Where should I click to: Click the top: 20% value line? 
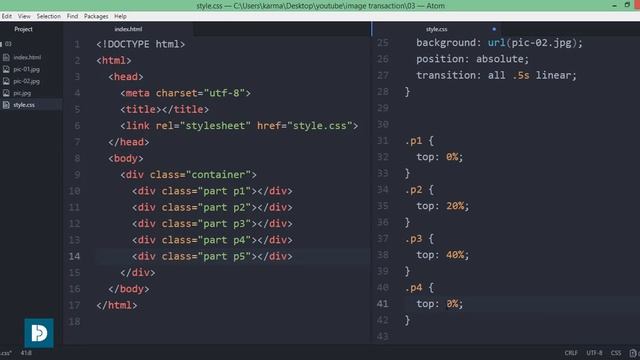443,206
